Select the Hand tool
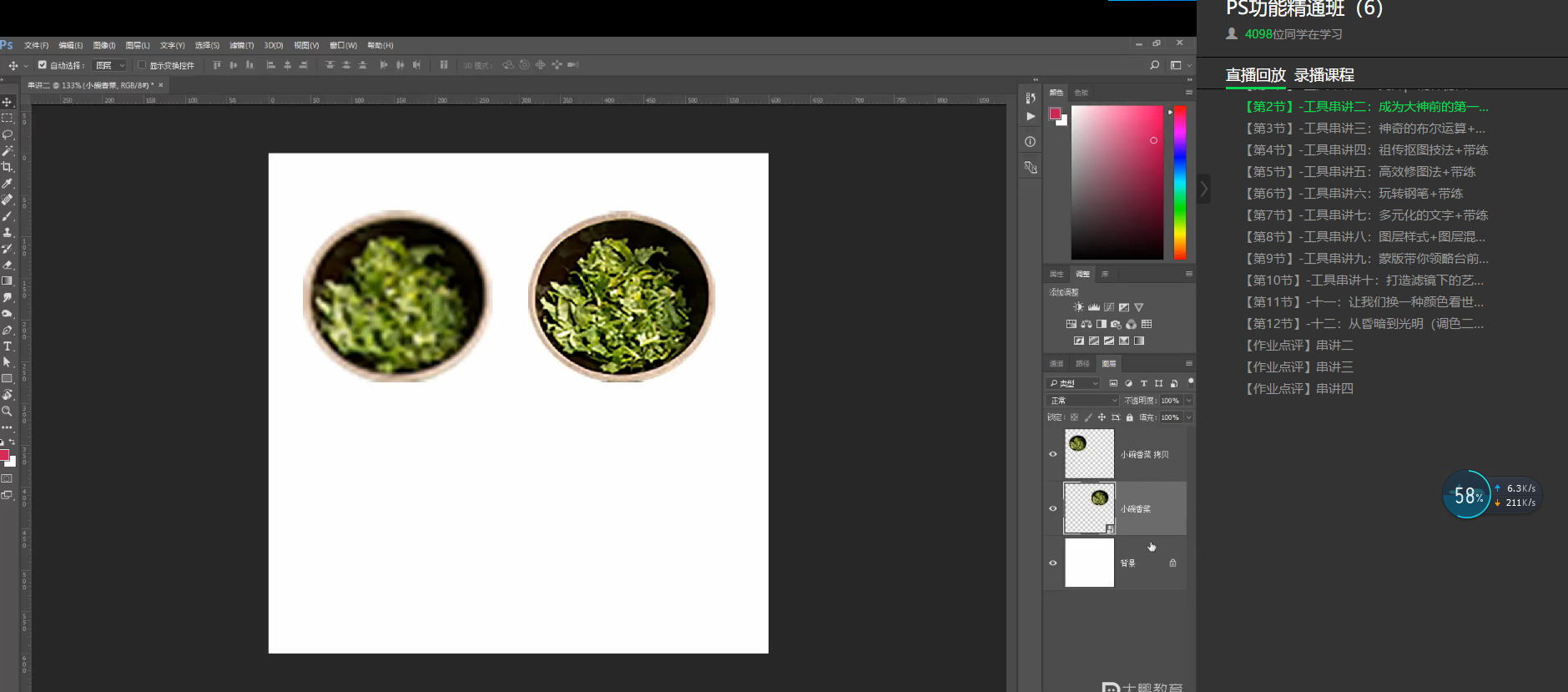 click(8, 395)
